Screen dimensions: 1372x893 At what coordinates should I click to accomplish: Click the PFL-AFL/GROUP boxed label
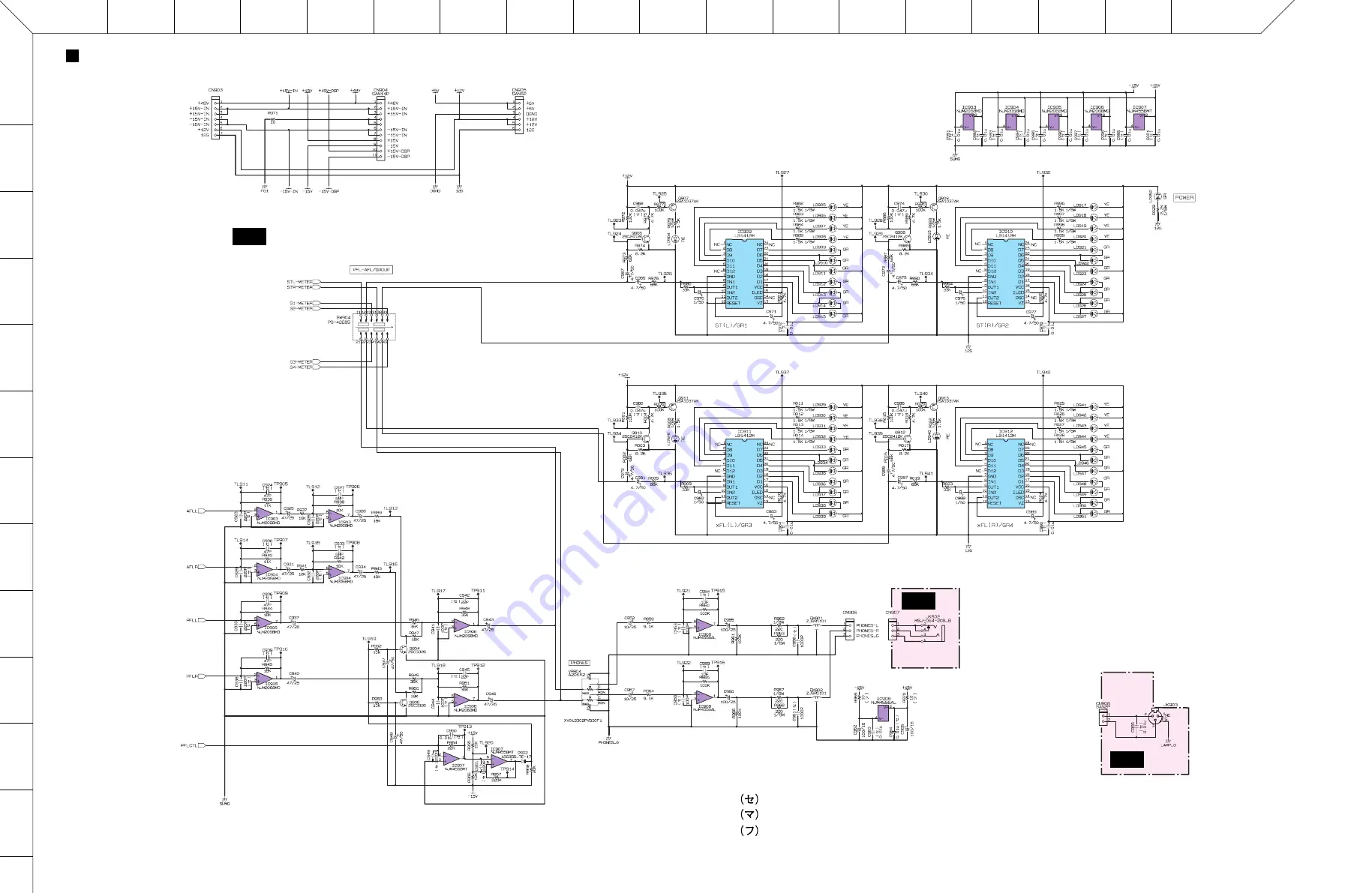tap(372, 270)
